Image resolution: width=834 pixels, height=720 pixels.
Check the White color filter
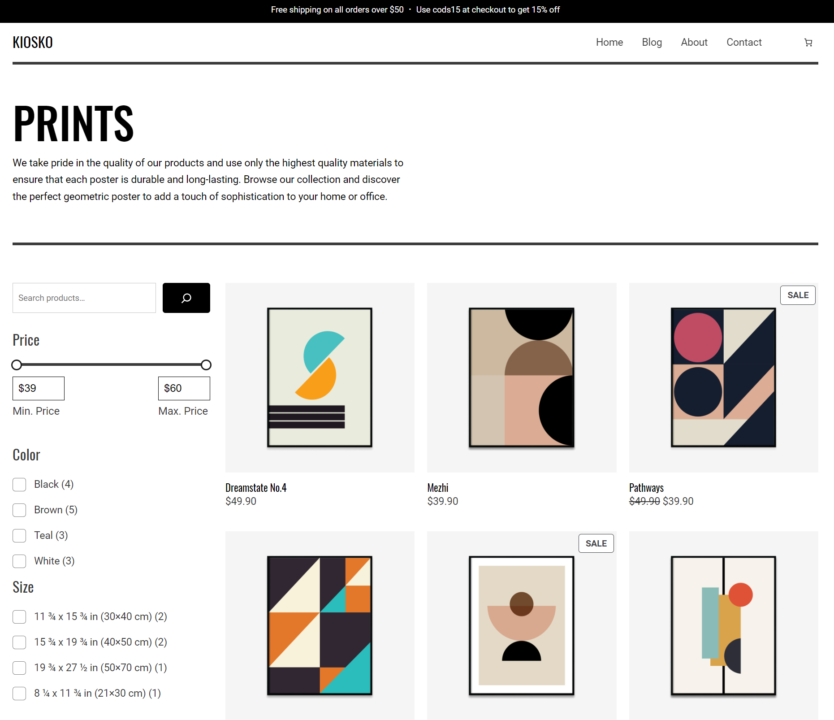pos(19,561)
